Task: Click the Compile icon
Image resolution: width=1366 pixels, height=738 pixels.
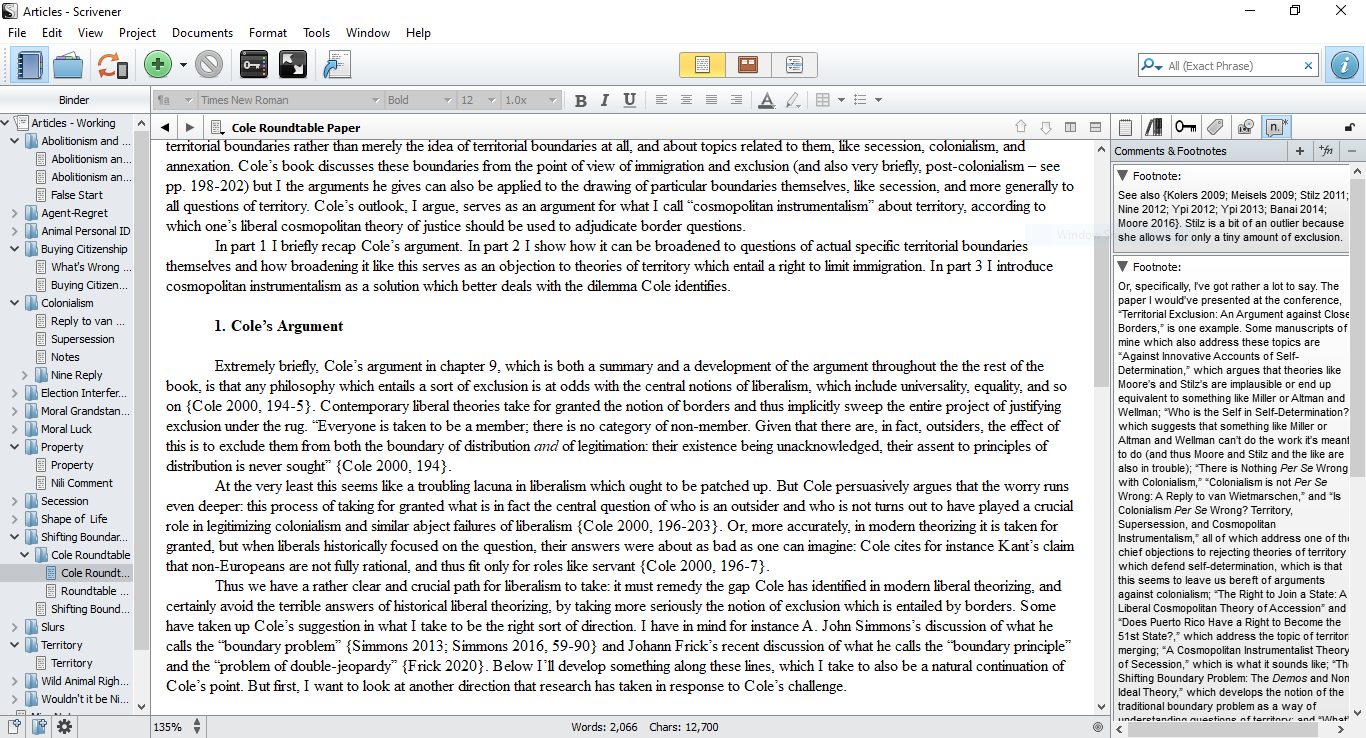Action: point(337,65)
